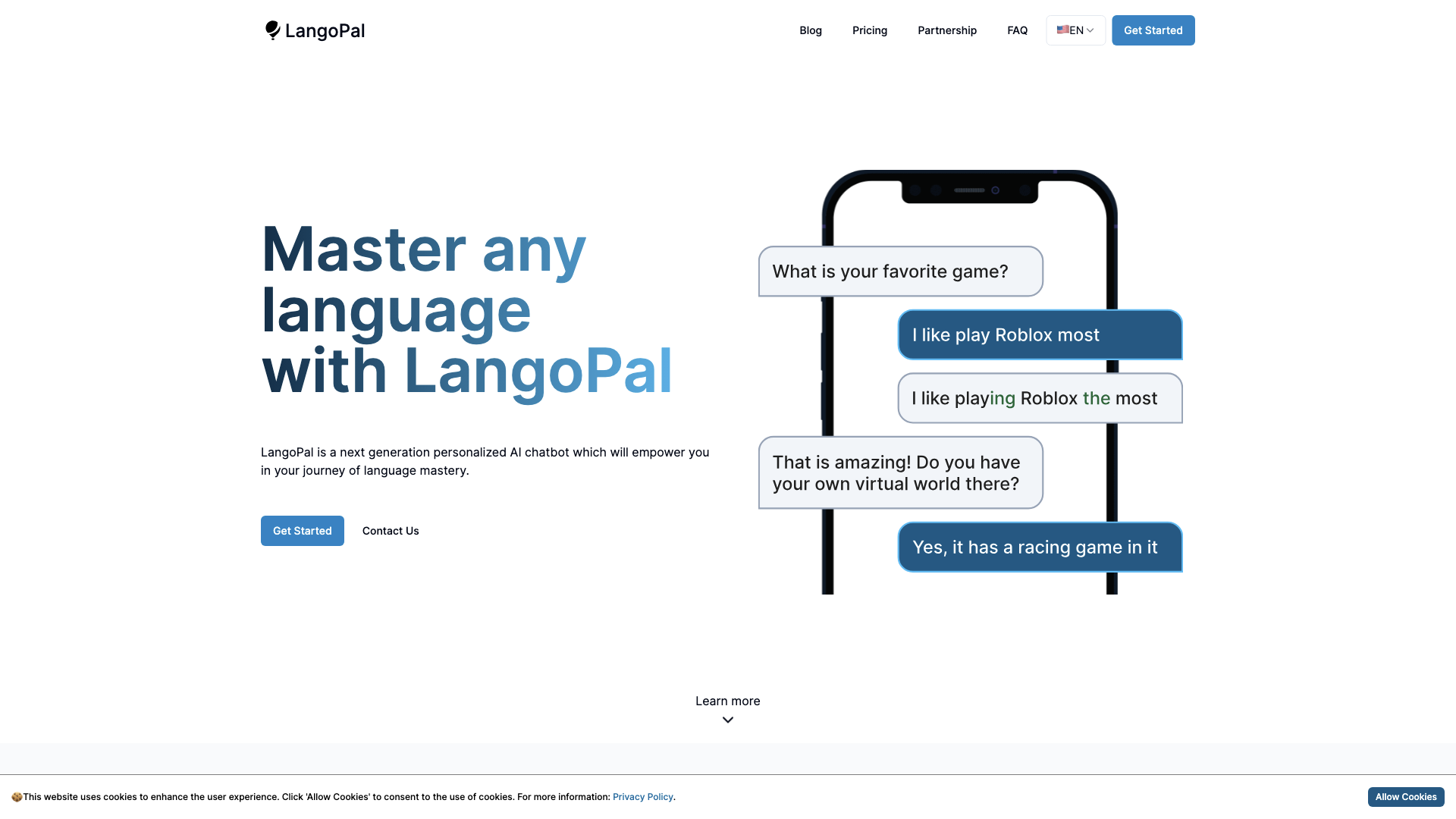Image resolution: width=1456 pixels, height=819 pixels.
Task: Open the Blog menu item
Action: coord(810,30)
